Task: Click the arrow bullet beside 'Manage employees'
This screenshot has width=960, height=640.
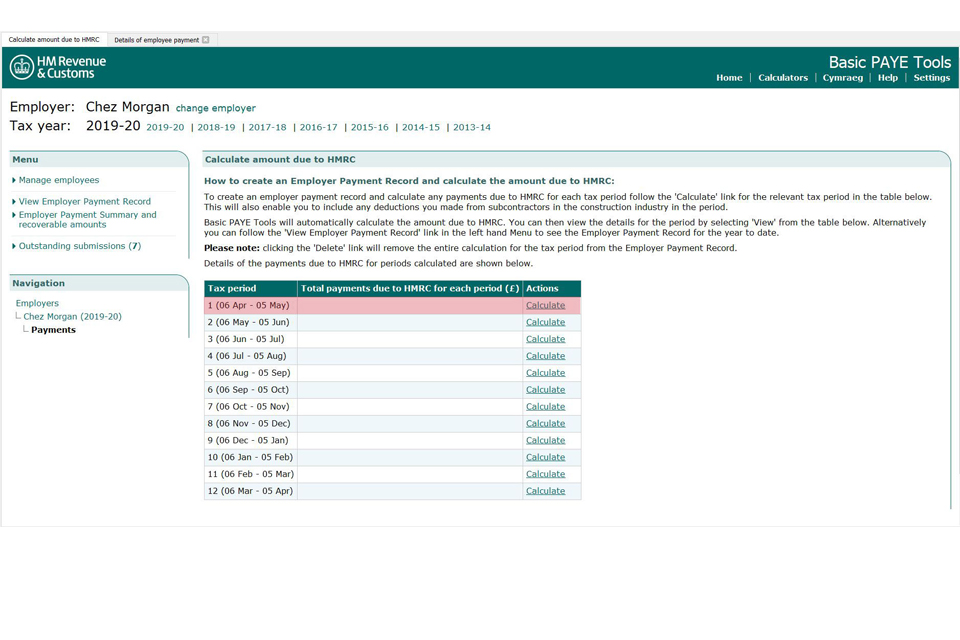Action: [x=13, y=180]
